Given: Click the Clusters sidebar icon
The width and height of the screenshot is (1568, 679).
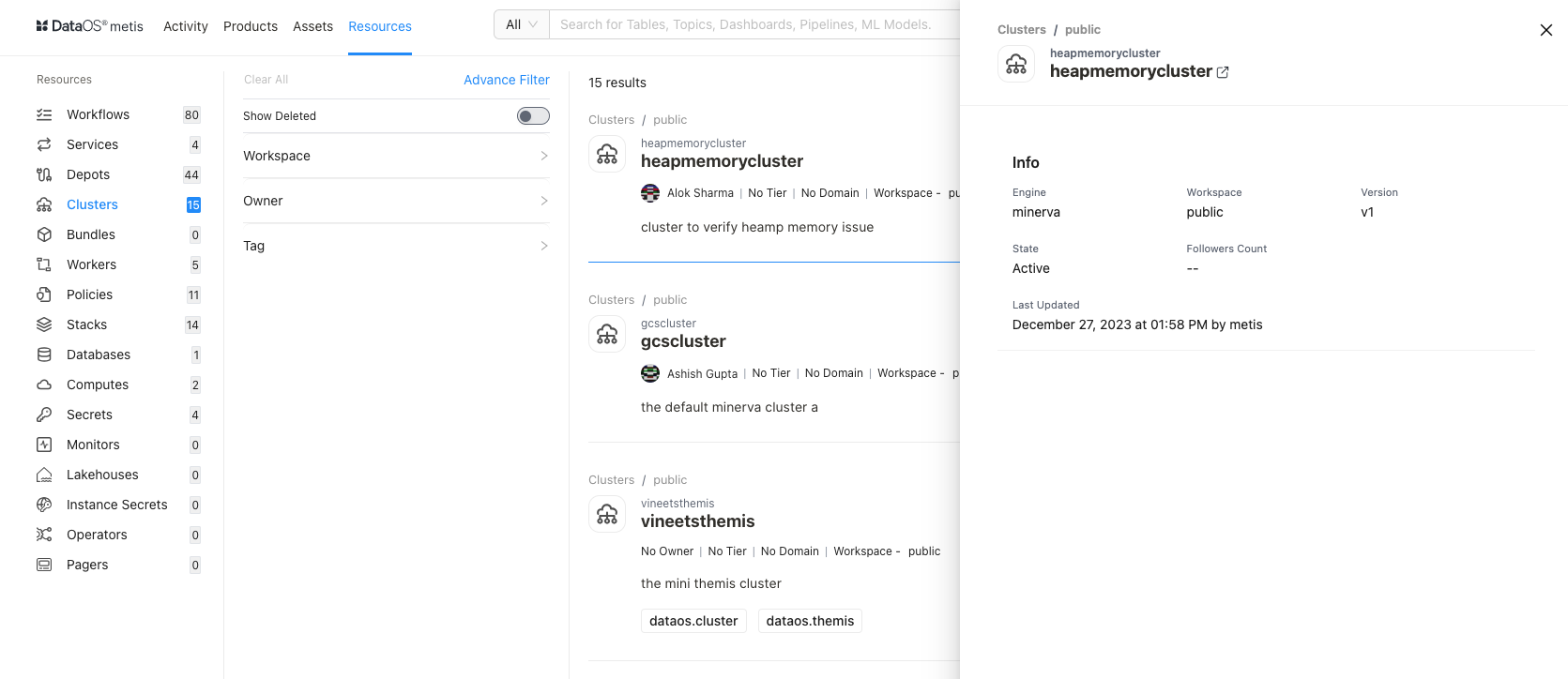Looking at the screenshot, I should pyautogui.click(x=44, y=204).
